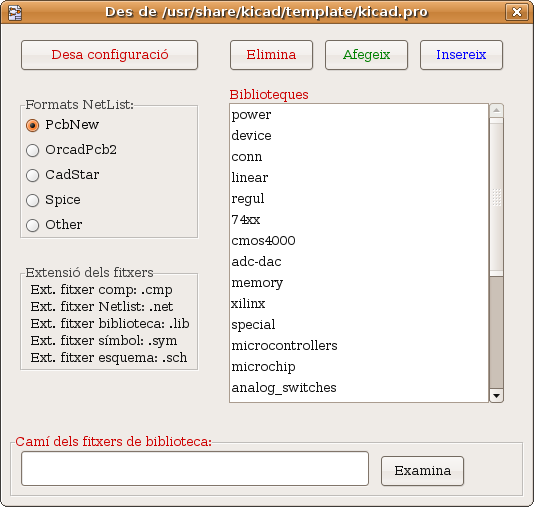The width and height of the screenshot is (534, 507).
Task: Click the blue Insereix button
Action: [x=461, y=55]
